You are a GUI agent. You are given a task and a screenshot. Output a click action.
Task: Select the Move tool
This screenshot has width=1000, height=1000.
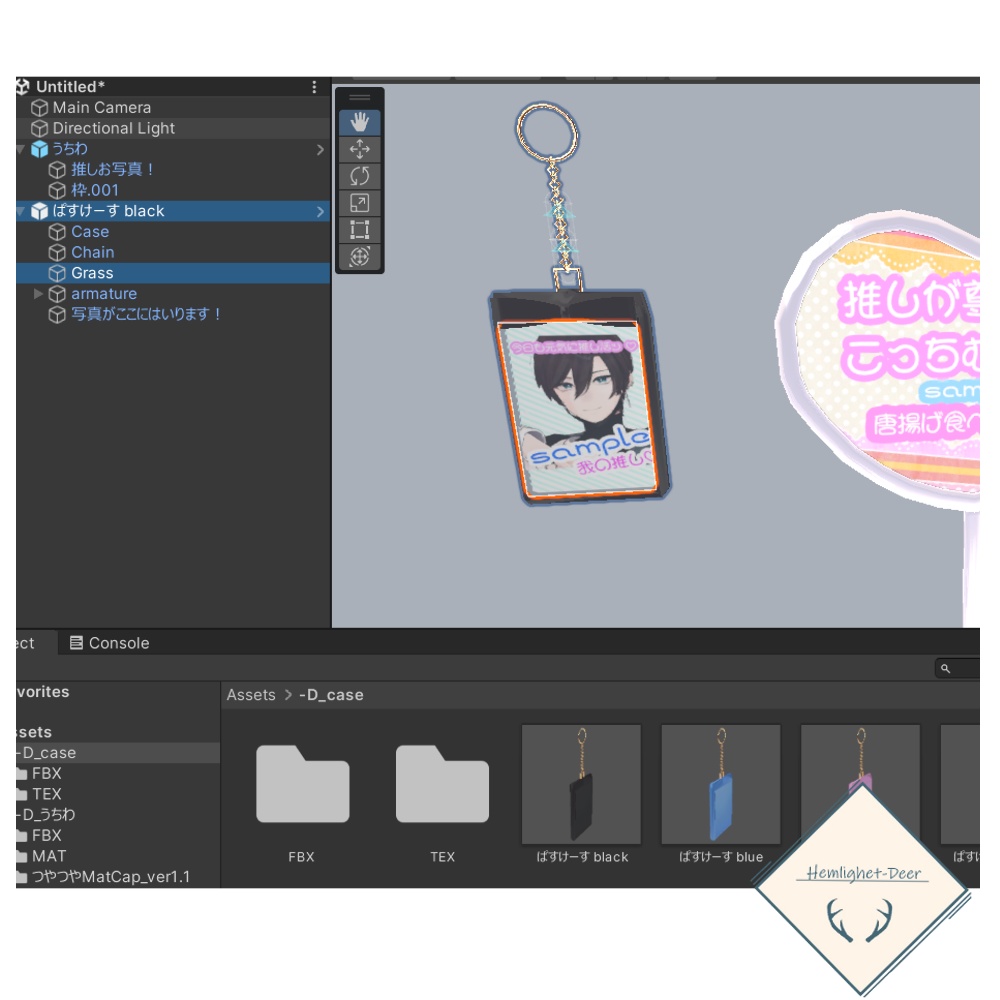pos(360,149)
